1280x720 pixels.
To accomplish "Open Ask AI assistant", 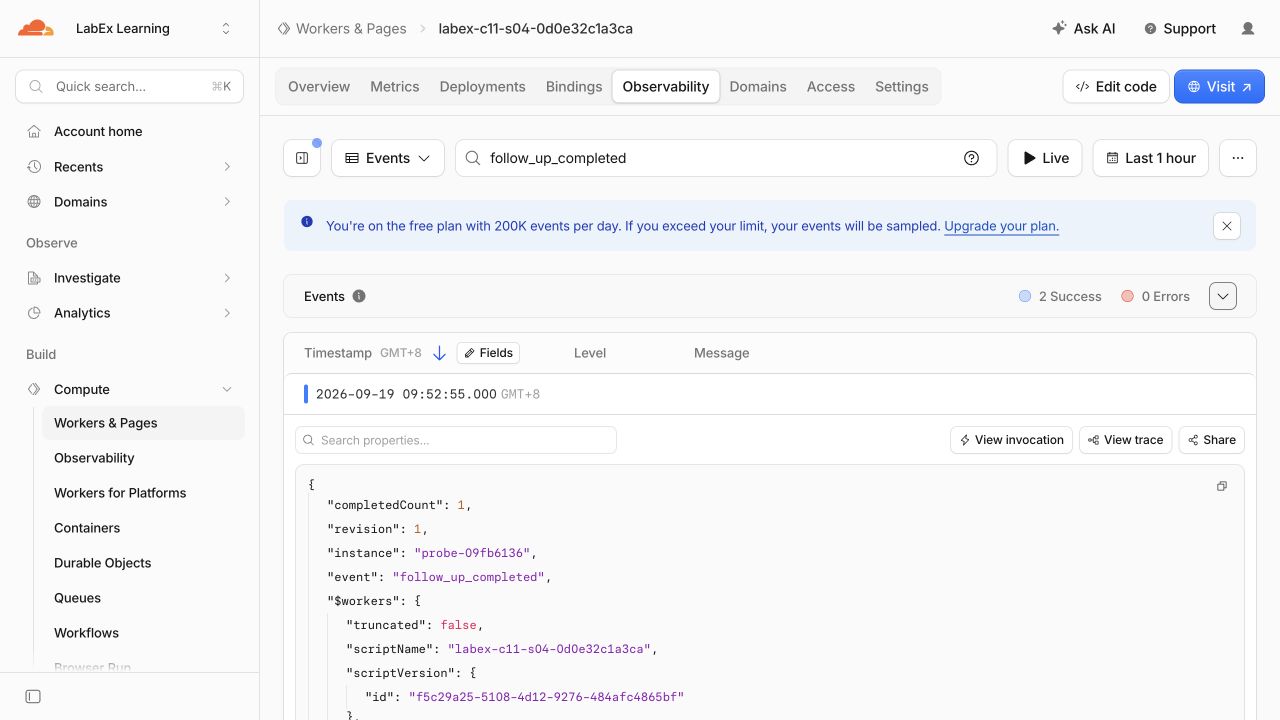I will (1084, 29).
